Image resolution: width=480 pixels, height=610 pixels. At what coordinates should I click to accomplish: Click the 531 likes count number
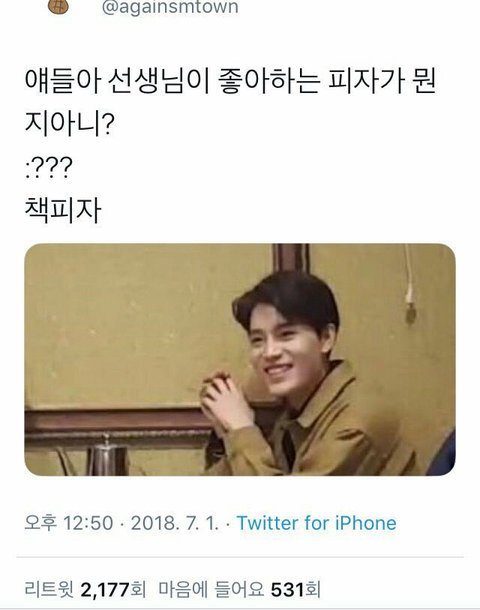[x=287, y=590]
